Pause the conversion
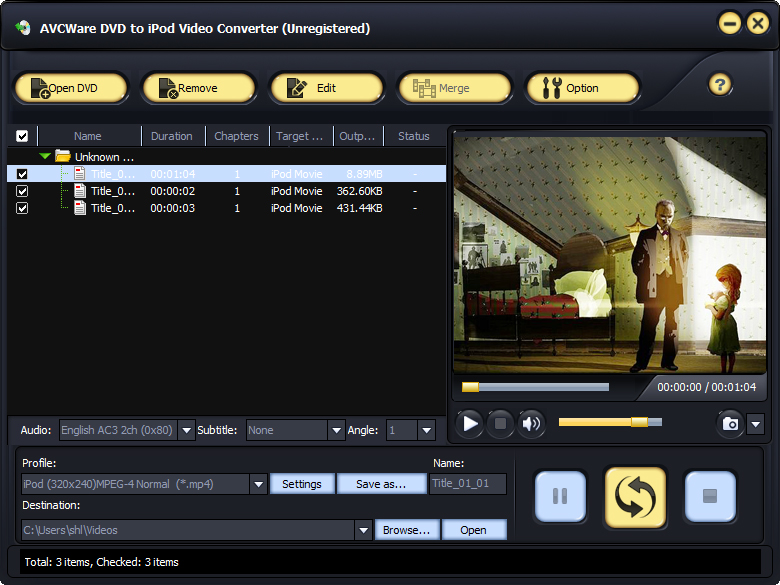Viewport: 780px width, 585px height. pyautogui.click(x=560, y=496)
